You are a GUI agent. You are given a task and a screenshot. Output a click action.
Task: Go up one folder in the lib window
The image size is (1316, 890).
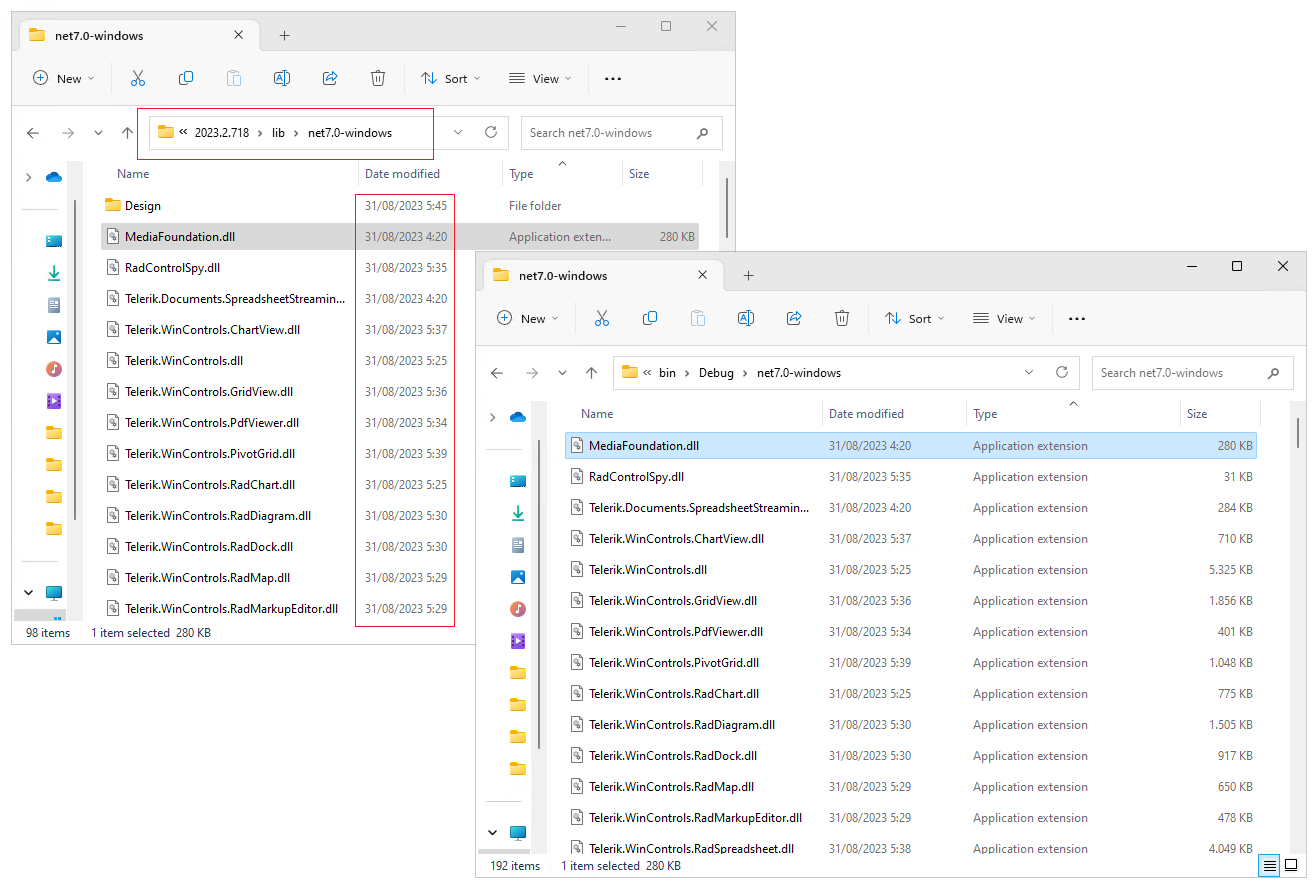[127, 133]
